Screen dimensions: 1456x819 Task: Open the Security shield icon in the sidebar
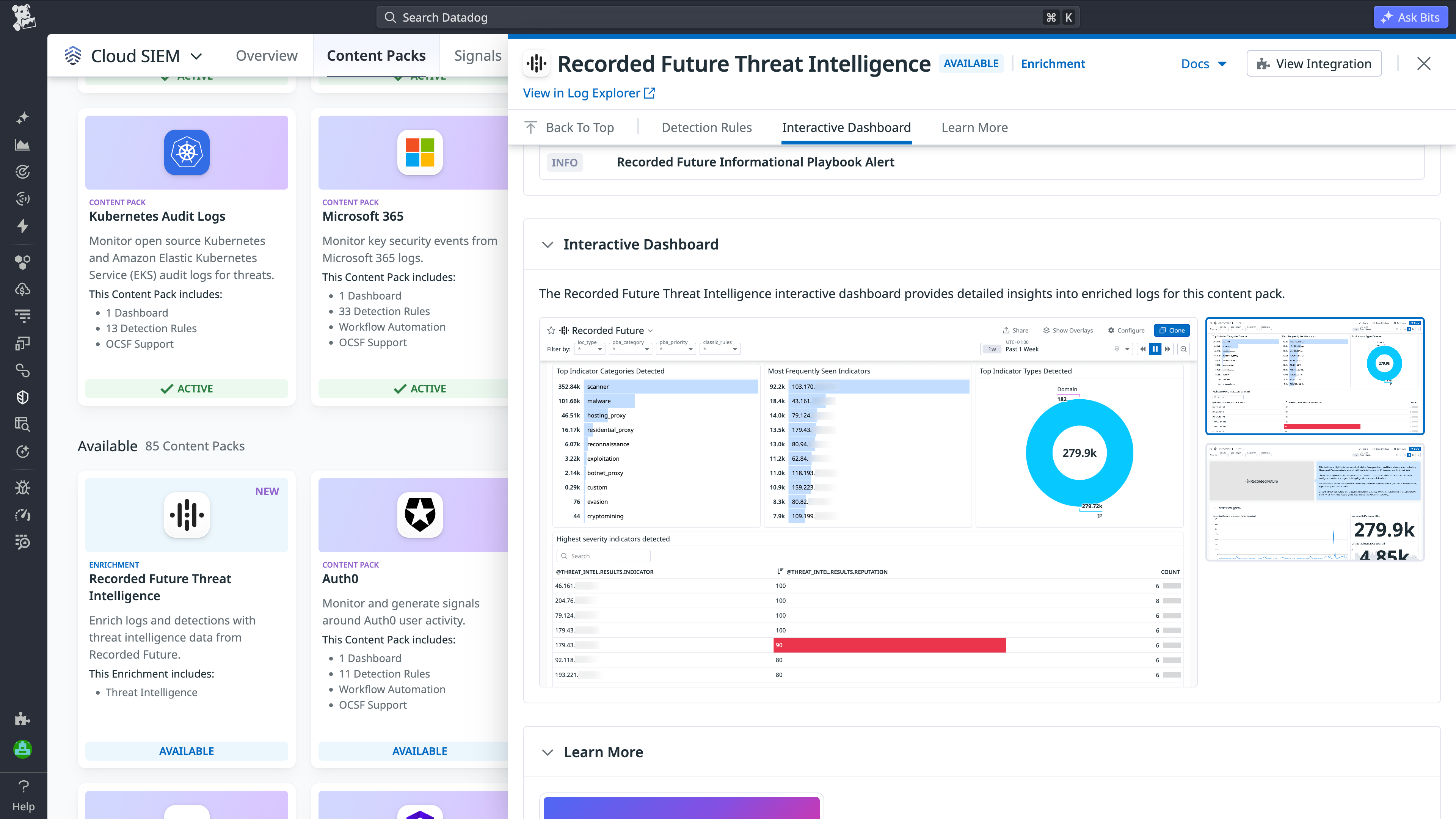pyautogui.click(x=23, y=397)
